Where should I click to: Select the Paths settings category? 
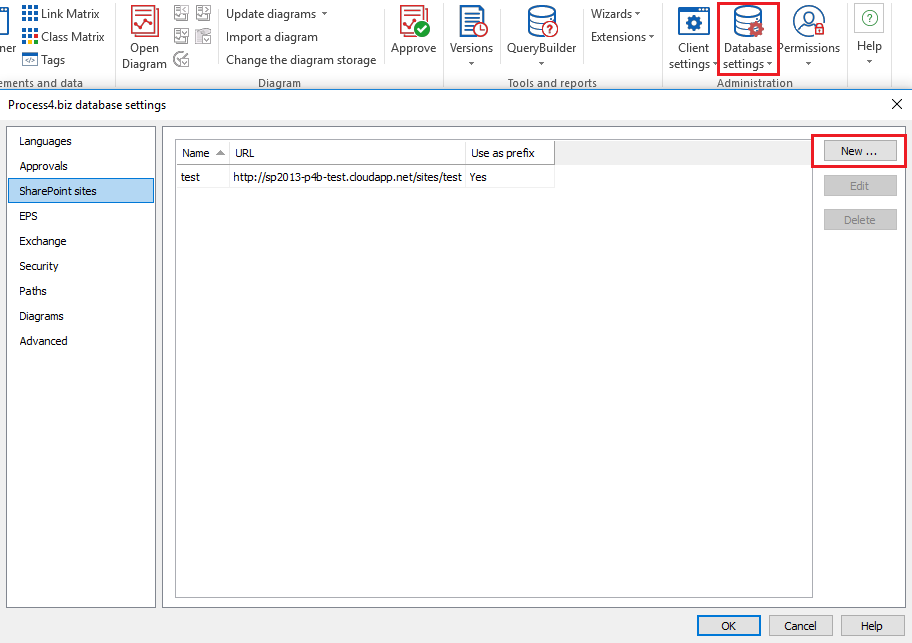tap(81, 291)
